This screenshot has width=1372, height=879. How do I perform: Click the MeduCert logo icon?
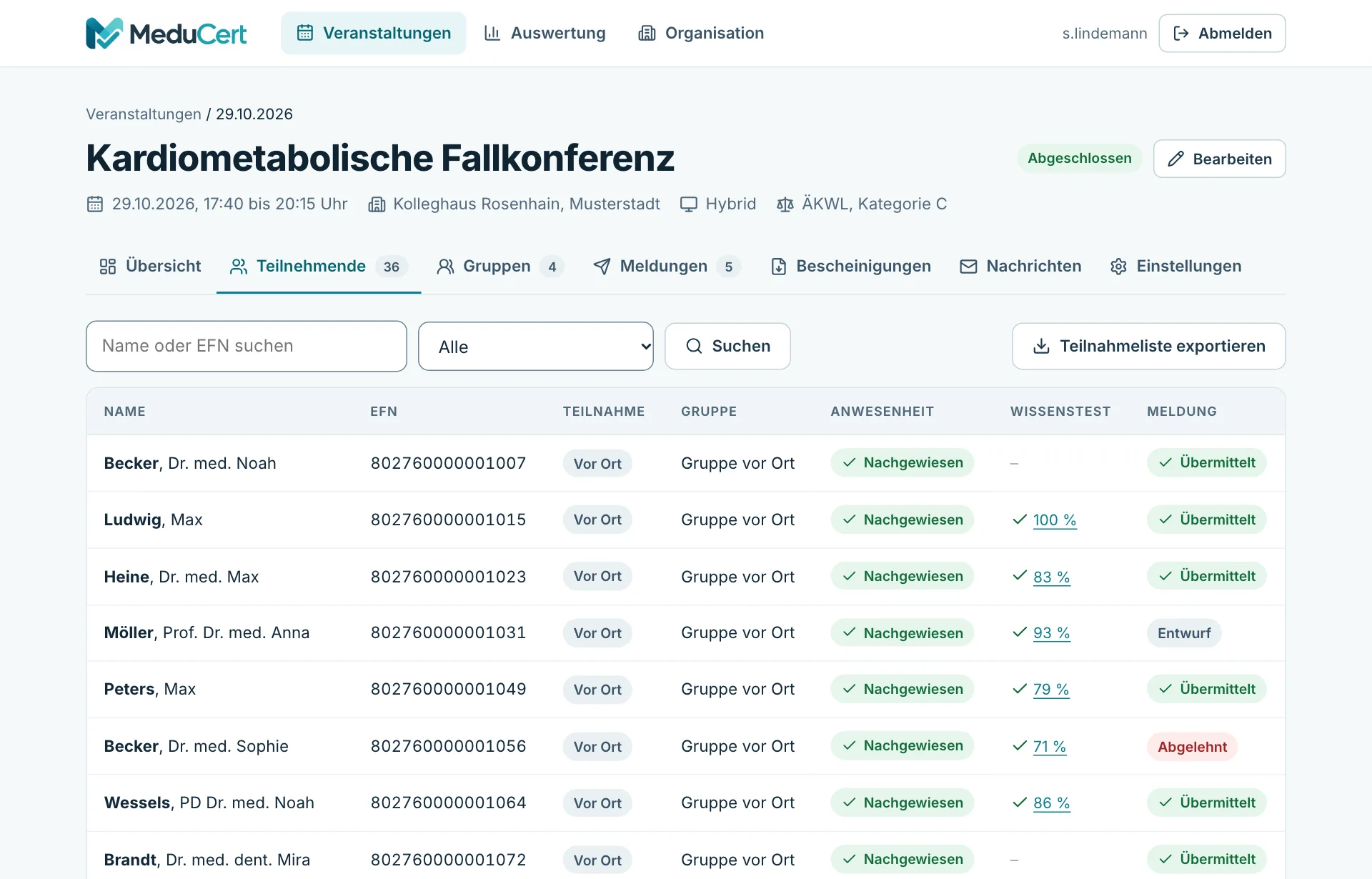click(x=104, y=33)
